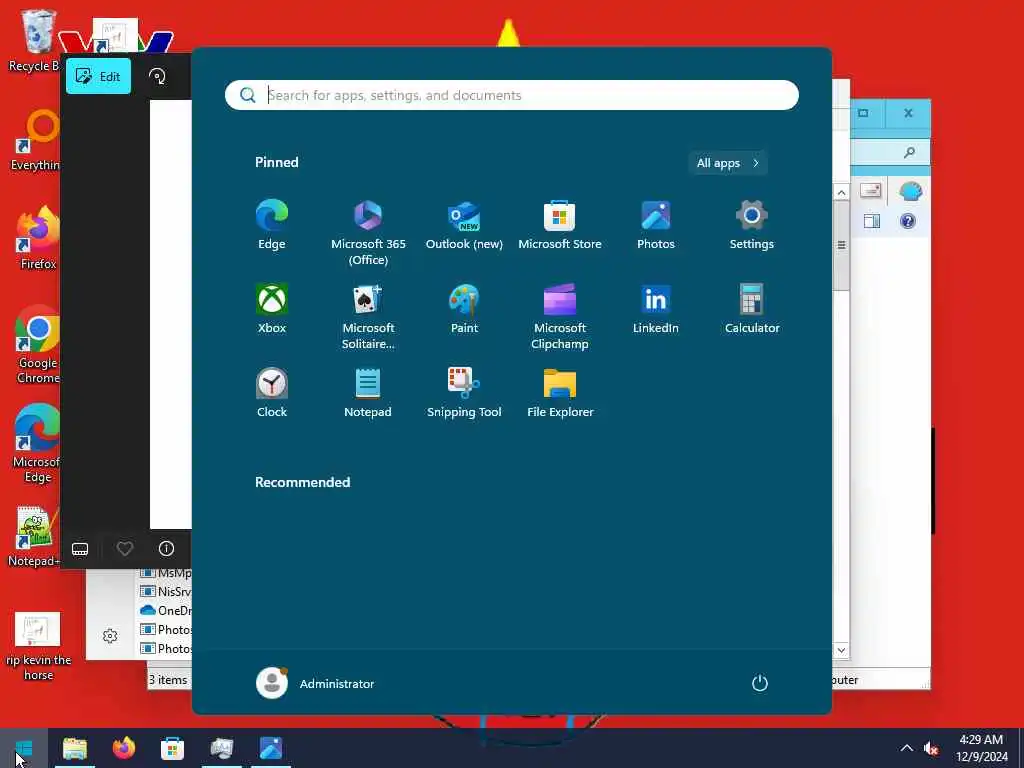The image size is (1024, 768).
Task: Click settings gear in background window
Action: pyautogui.click(x=110, y=636)
